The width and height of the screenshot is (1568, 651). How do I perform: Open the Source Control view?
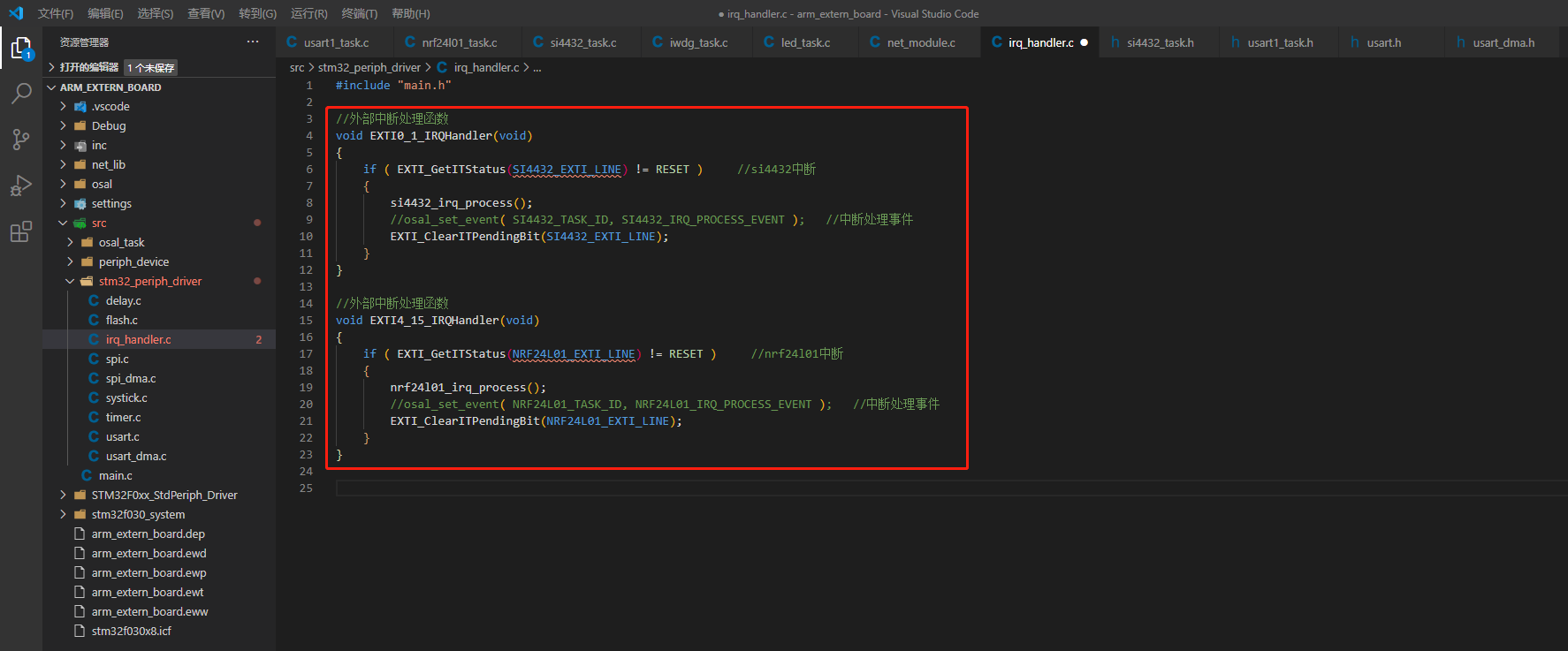click(21, 140)
